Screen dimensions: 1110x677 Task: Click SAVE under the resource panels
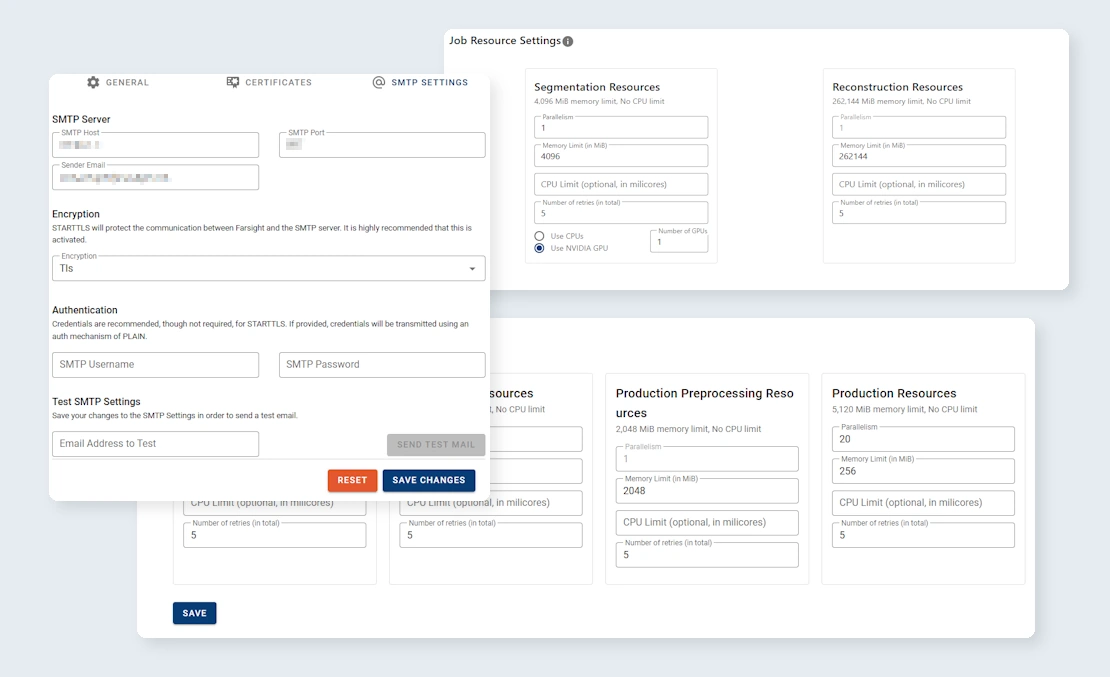194,612
